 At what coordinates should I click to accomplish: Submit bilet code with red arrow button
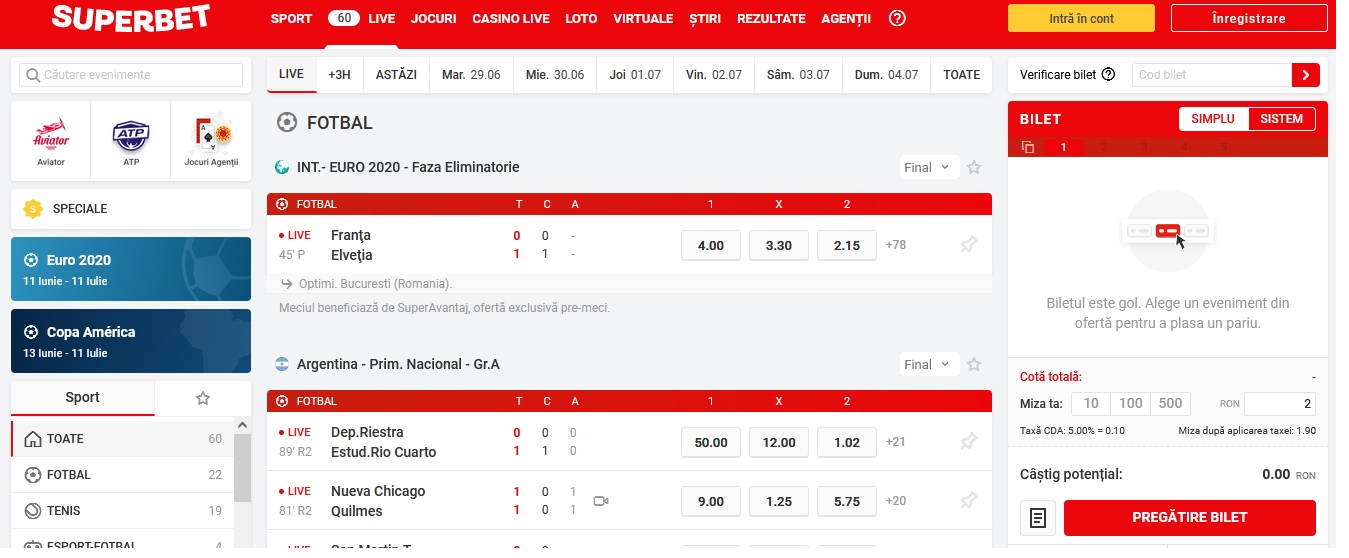coord(1306,74)
